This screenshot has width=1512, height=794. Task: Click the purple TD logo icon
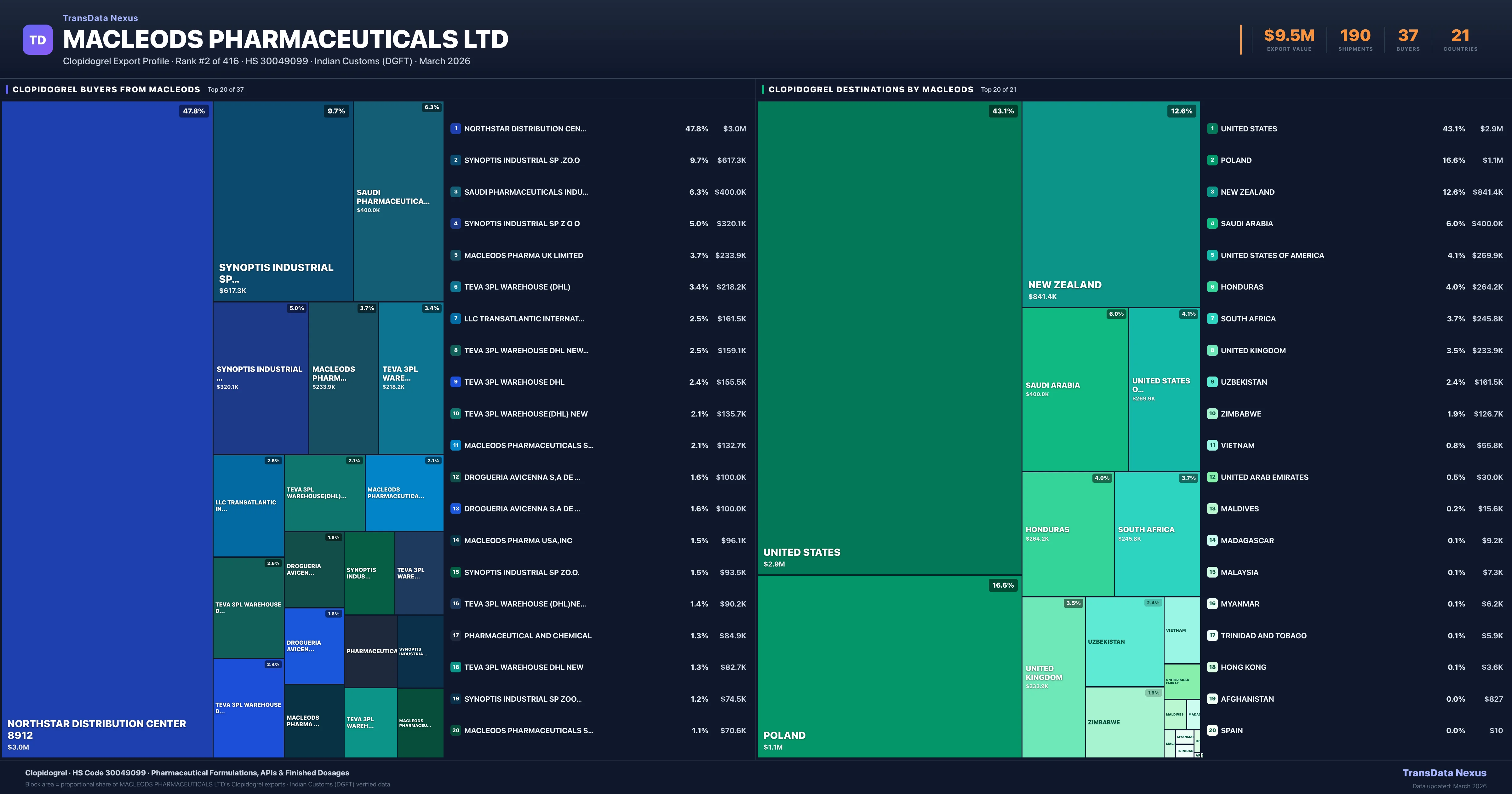(x=37, y=40)
